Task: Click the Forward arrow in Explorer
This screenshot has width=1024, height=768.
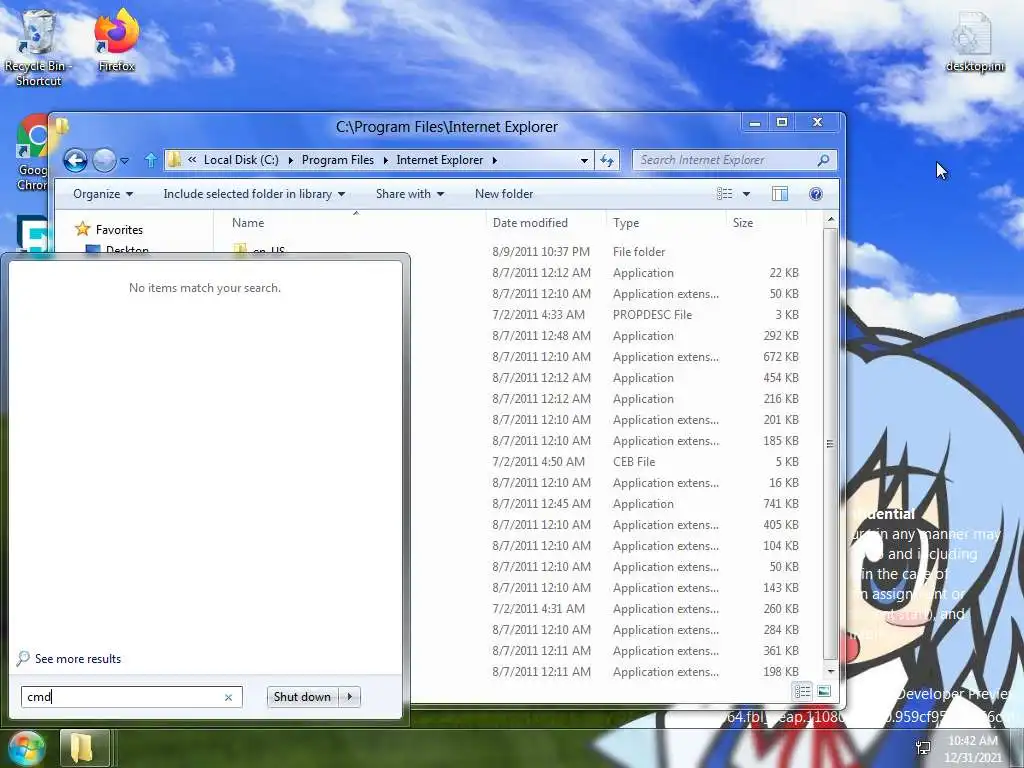Action: click(x=104, y=160)
